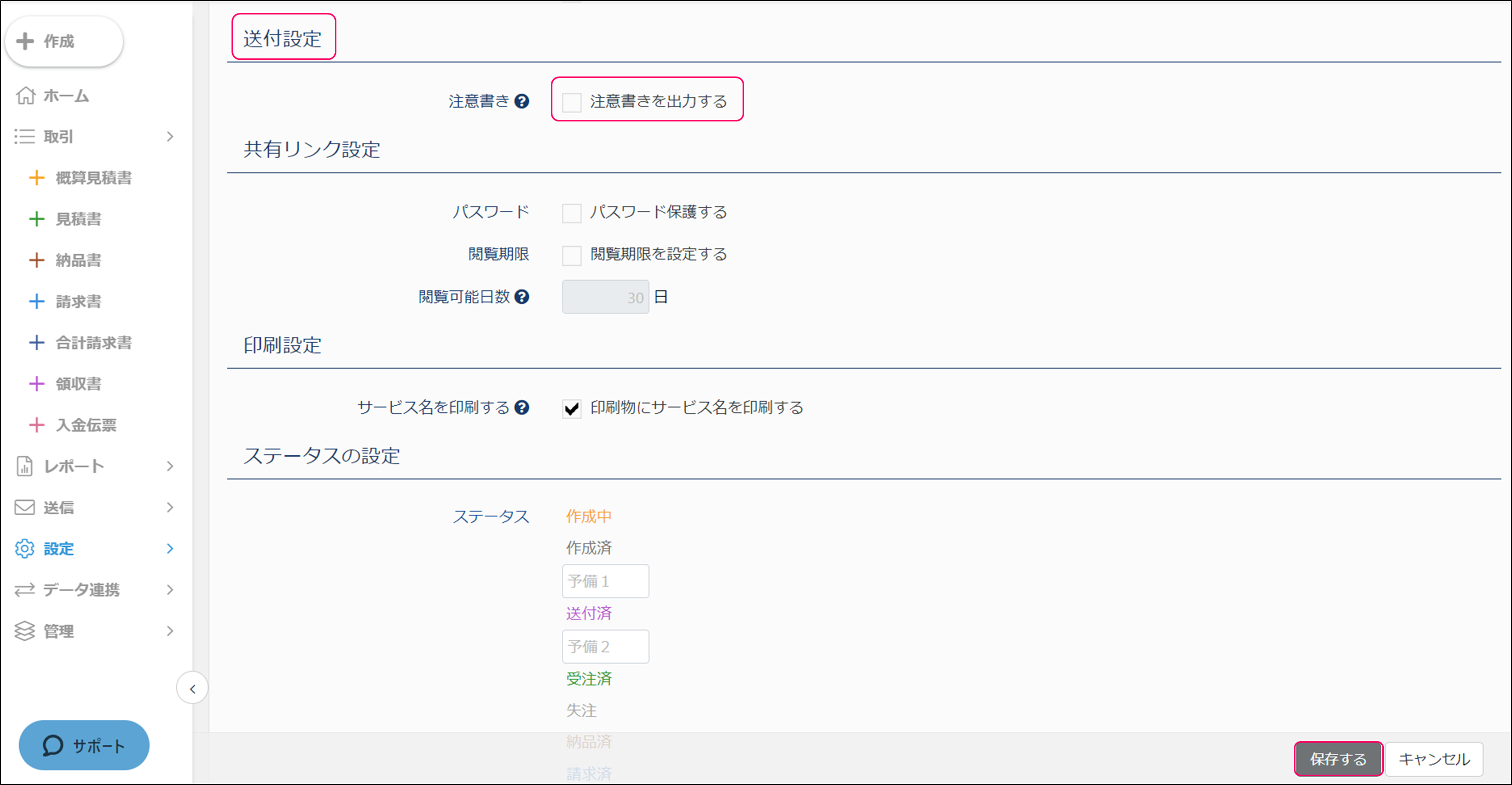
Task: Click the キャンセル button
Action: (x=1433, y=759)
